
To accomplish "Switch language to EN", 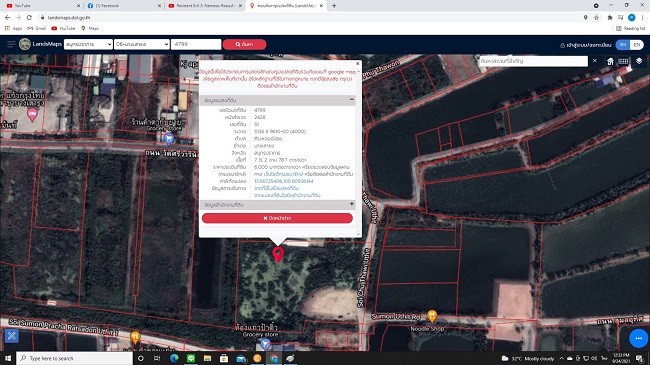I will pos(637,45).
